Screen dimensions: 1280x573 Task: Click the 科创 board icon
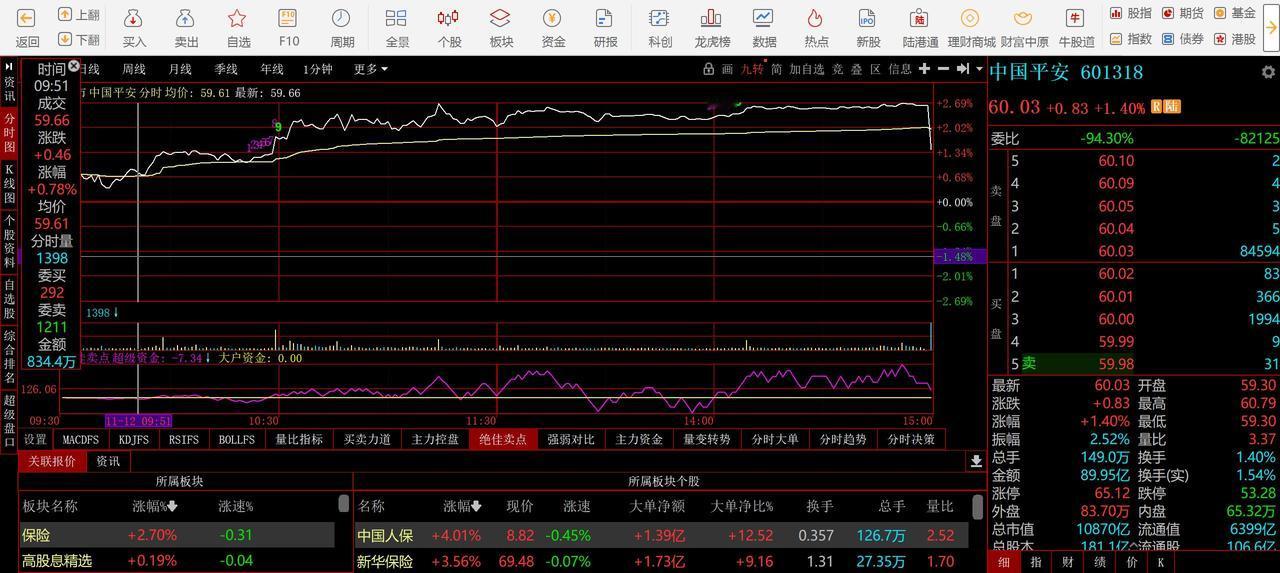(x=659, y=18)
